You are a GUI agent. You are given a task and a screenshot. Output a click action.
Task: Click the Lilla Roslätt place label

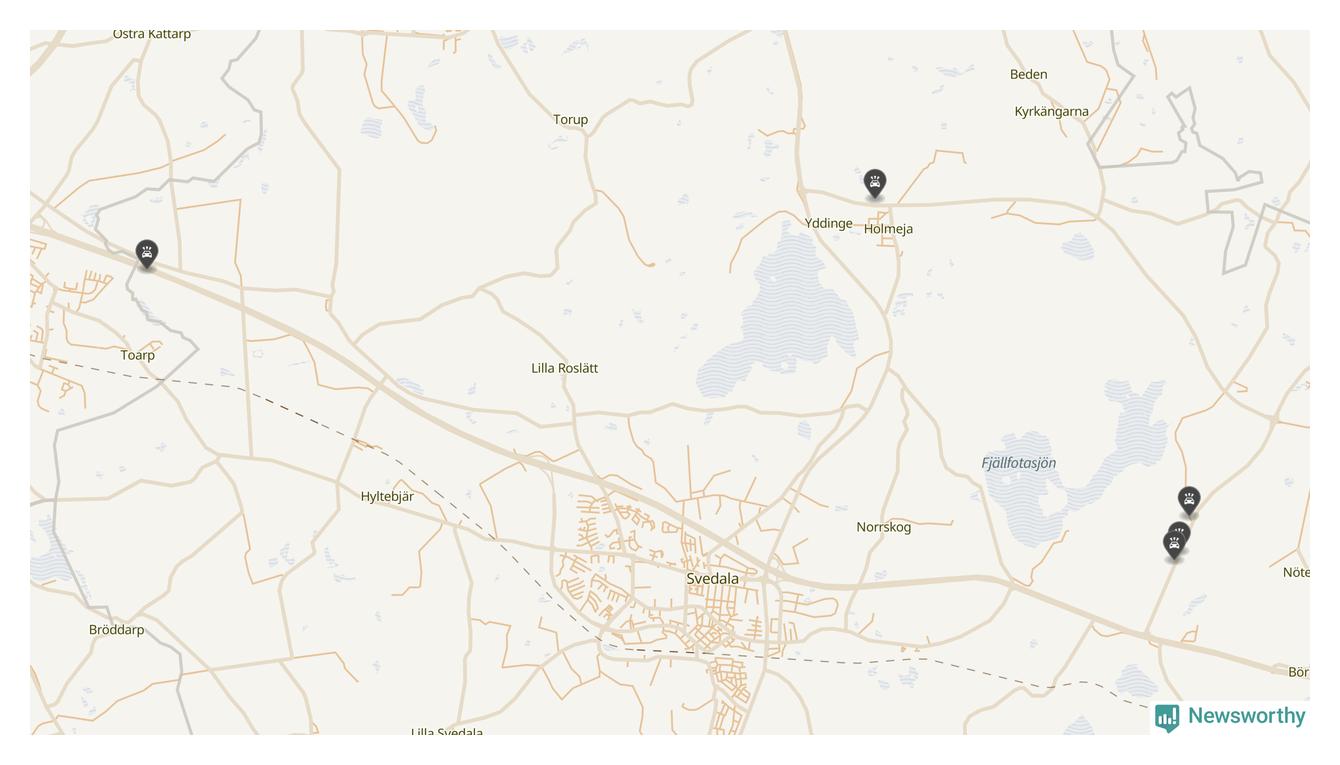tap(565, 368)
